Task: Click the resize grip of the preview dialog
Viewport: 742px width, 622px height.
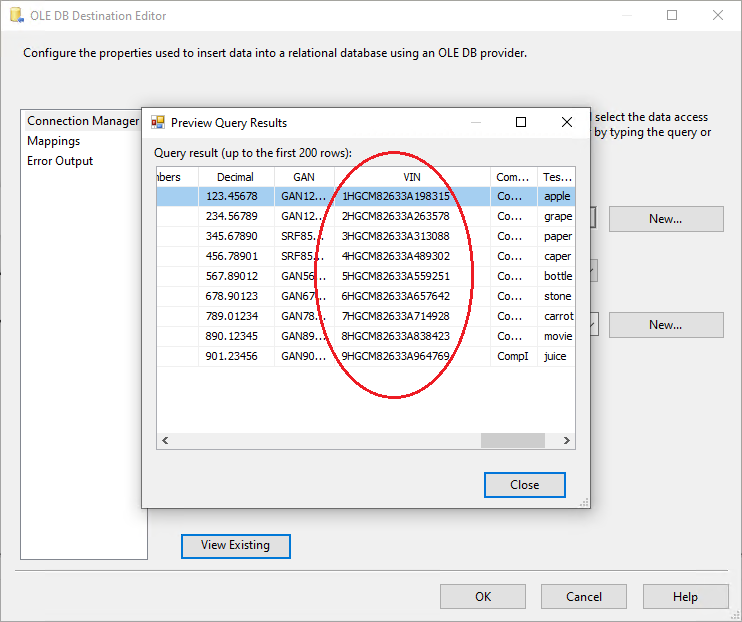Action: tap(584, 502)
